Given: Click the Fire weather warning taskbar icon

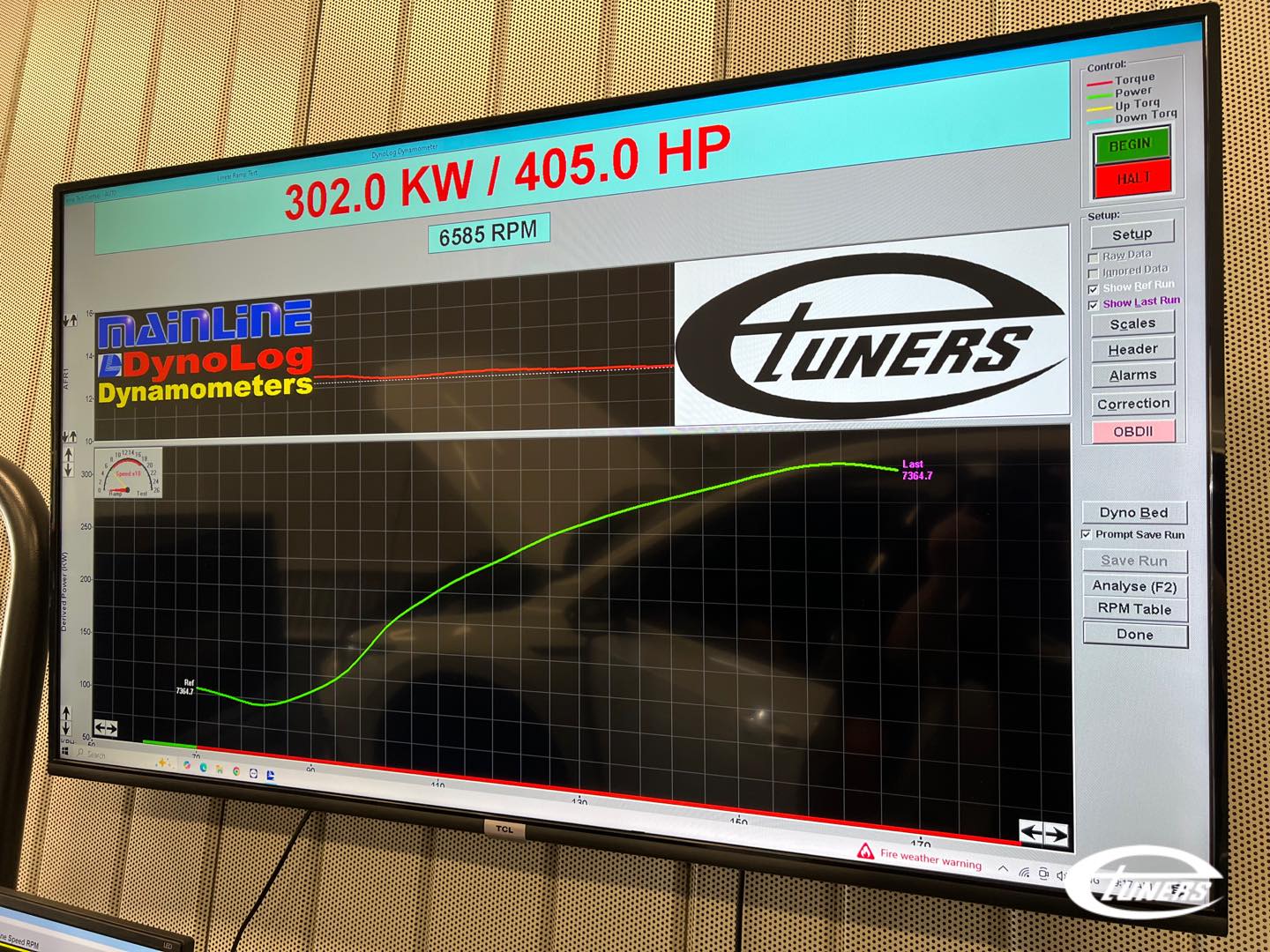Looking at the screenshot, I should (866, 852).
